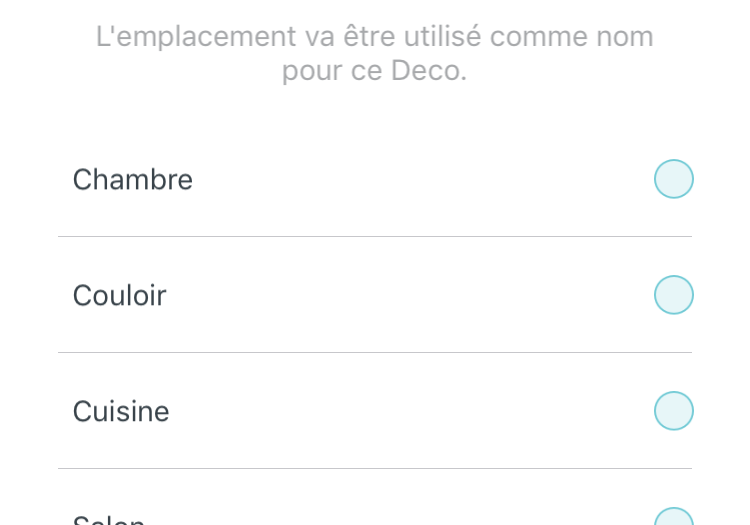Tap the Couloir text label

point(120,296)
